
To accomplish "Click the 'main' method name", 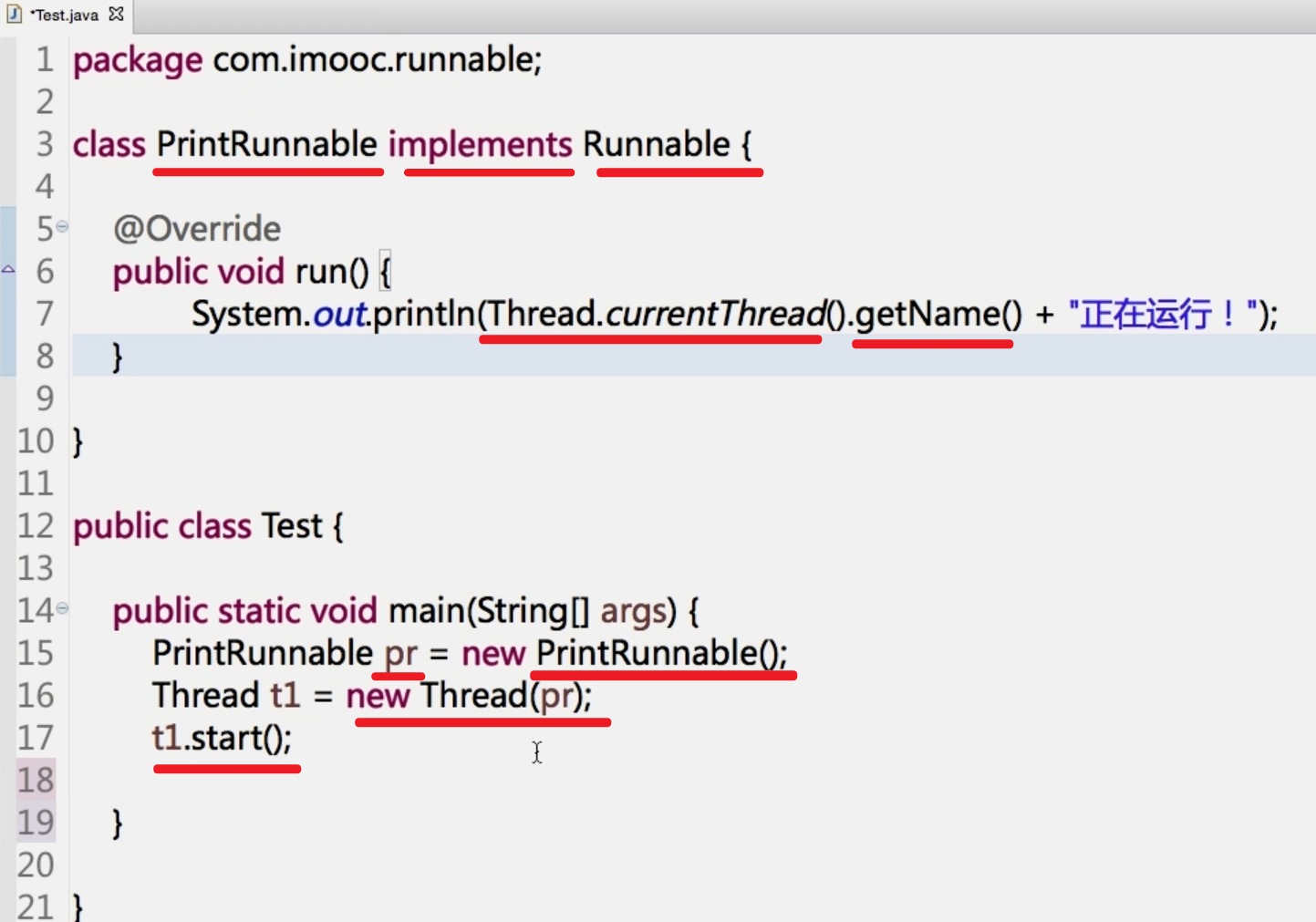I will [x=427, y=611].
